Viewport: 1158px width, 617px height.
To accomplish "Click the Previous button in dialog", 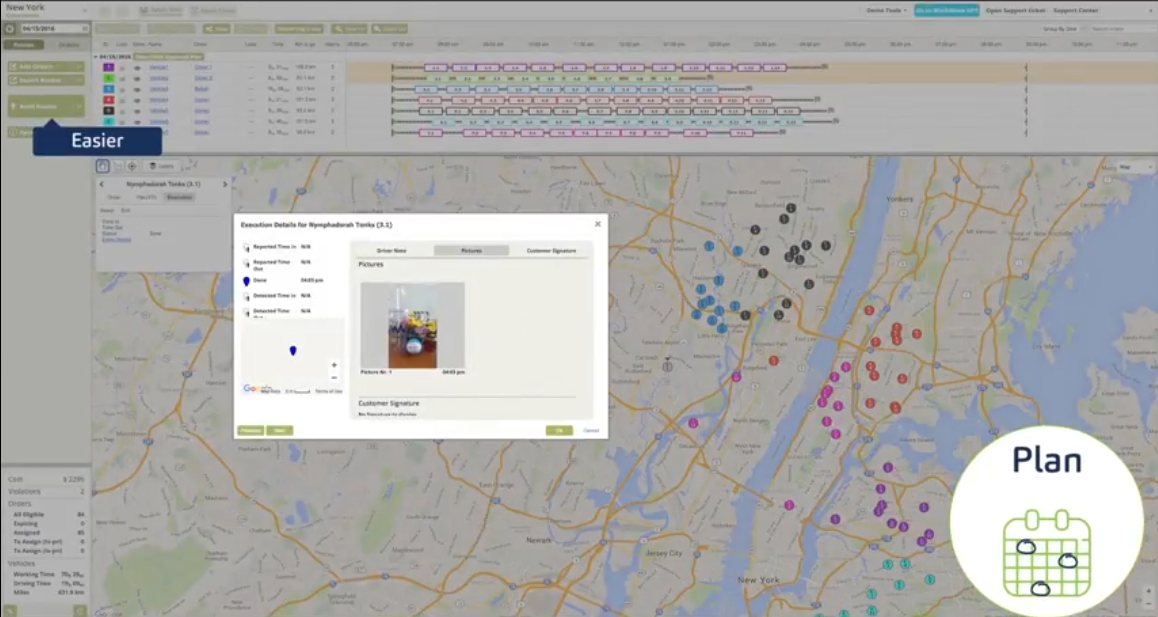I will coord(250,430).
